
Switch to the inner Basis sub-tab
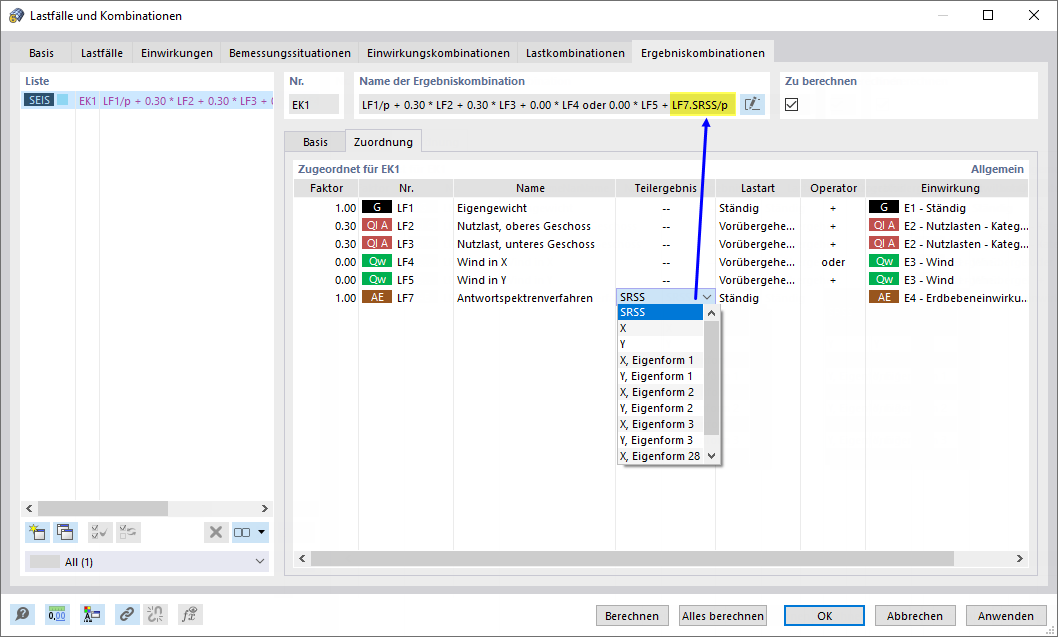tap(315, 142)
